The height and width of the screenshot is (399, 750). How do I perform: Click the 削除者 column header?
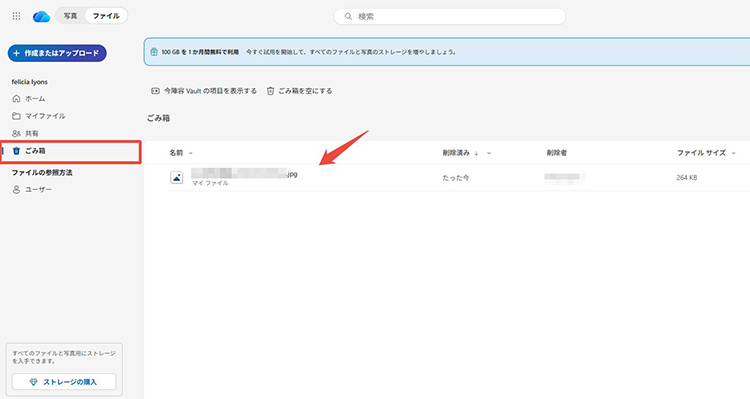pyautogui.click(x=557, y=153)
